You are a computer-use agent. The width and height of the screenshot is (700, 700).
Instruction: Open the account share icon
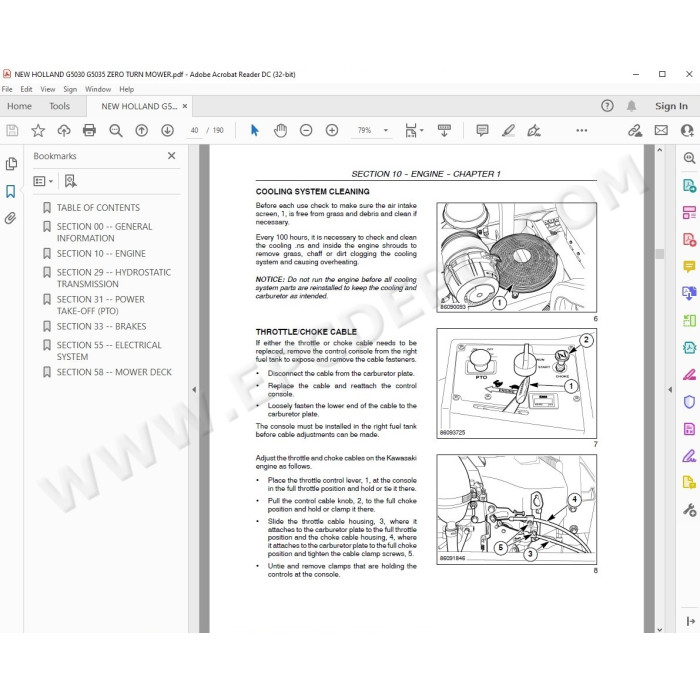[687, 130]
